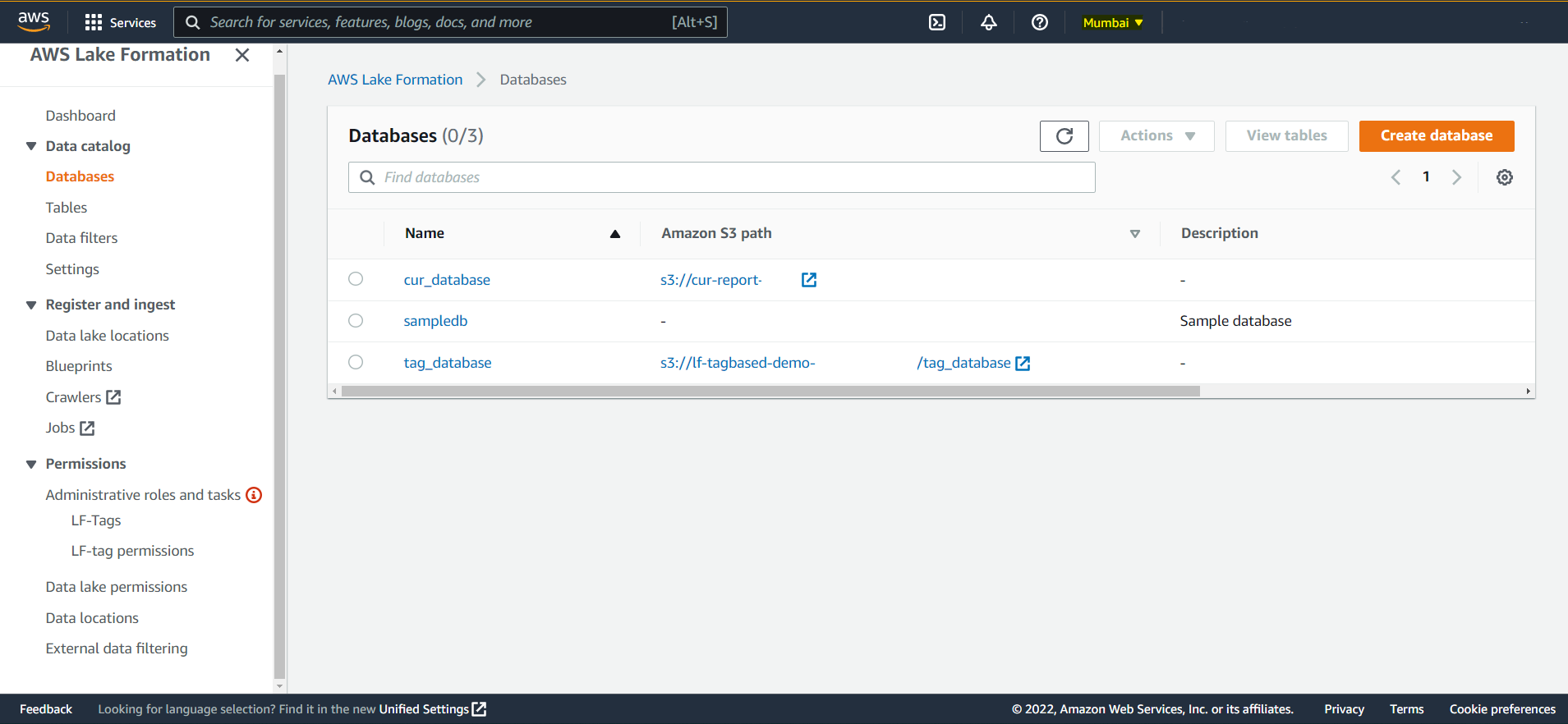Collapse the Permissions section
The height and width of the screenshot is (724, 1568).
coord(31,465)
